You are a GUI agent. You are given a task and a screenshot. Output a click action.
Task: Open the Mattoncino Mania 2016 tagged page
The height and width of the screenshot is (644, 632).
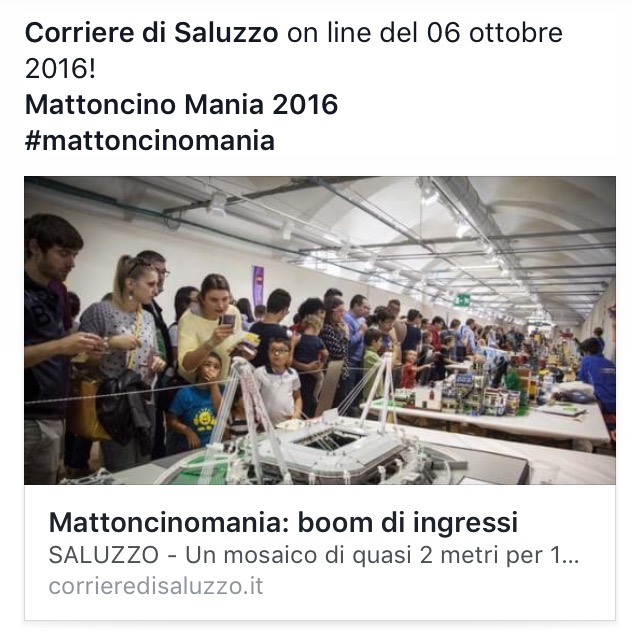tap(181, 104)
